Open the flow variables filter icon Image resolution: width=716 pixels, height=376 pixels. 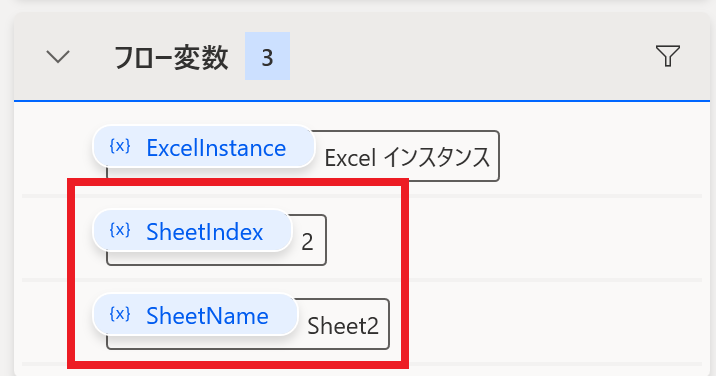click(x=668, y=56)
